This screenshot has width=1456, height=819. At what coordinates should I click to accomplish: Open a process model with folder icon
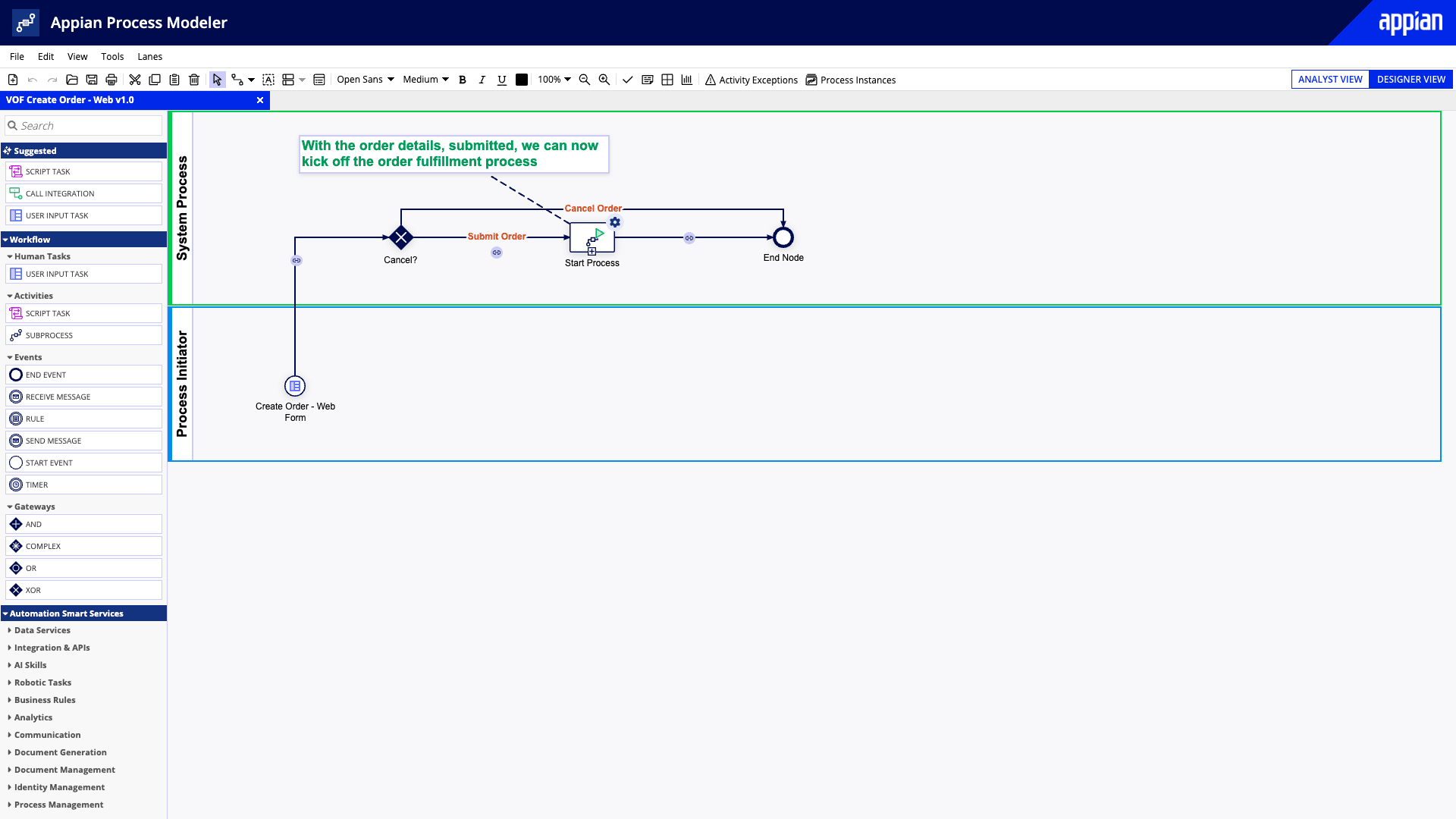[x=72, y=80]
